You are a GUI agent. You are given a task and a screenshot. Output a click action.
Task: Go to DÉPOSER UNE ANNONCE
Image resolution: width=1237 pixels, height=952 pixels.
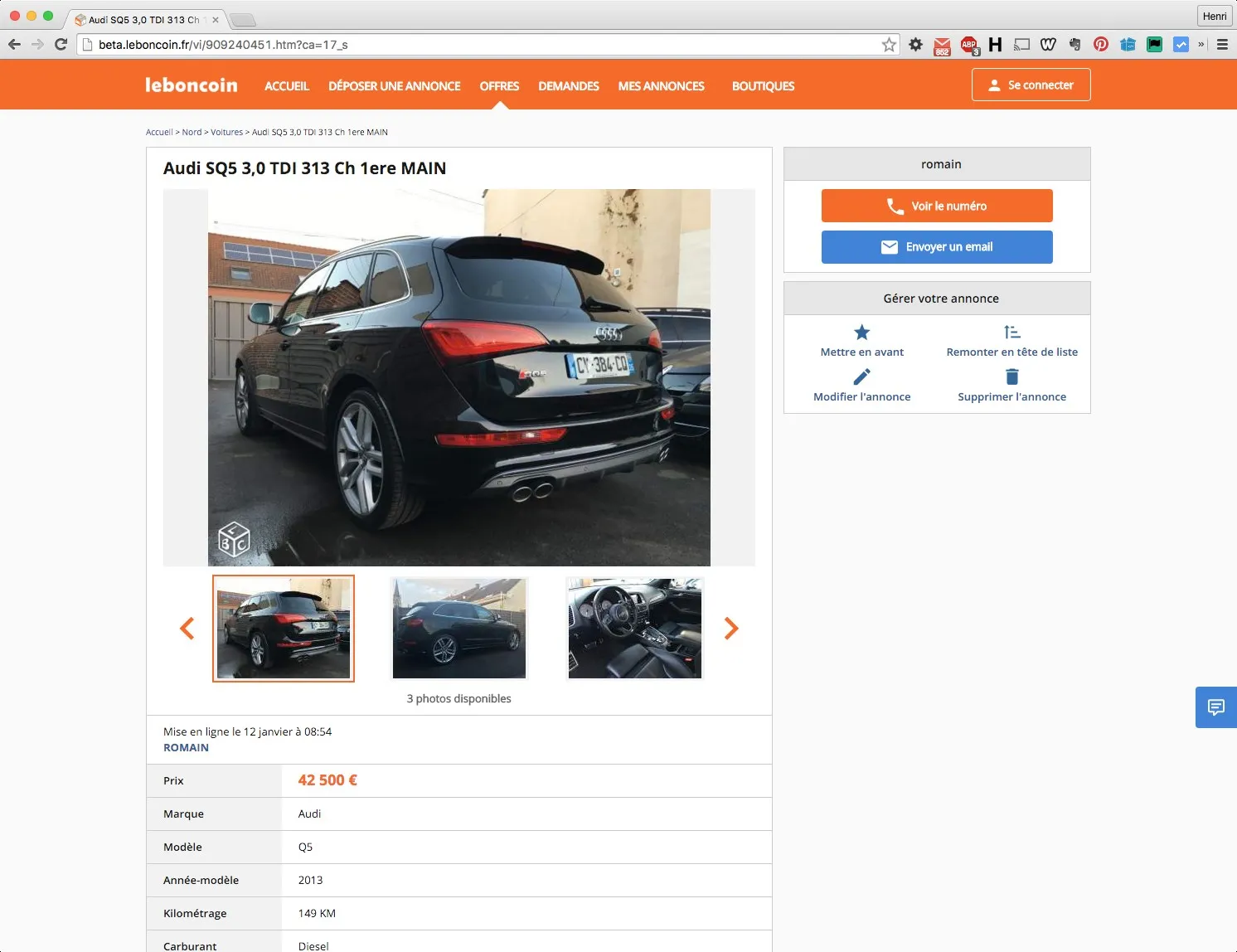[395, 86]
